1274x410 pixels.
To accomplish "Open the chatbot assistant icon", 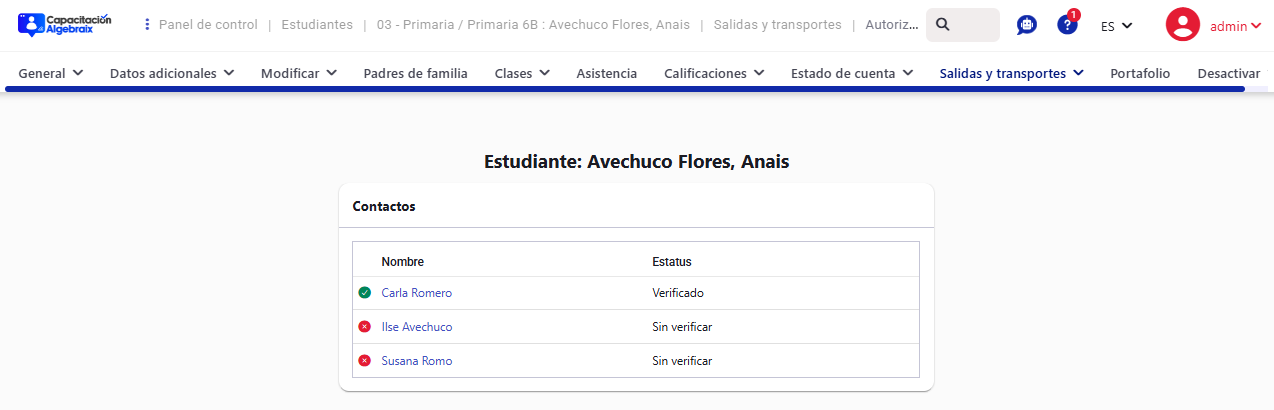I will click(x=1026, y=25).
